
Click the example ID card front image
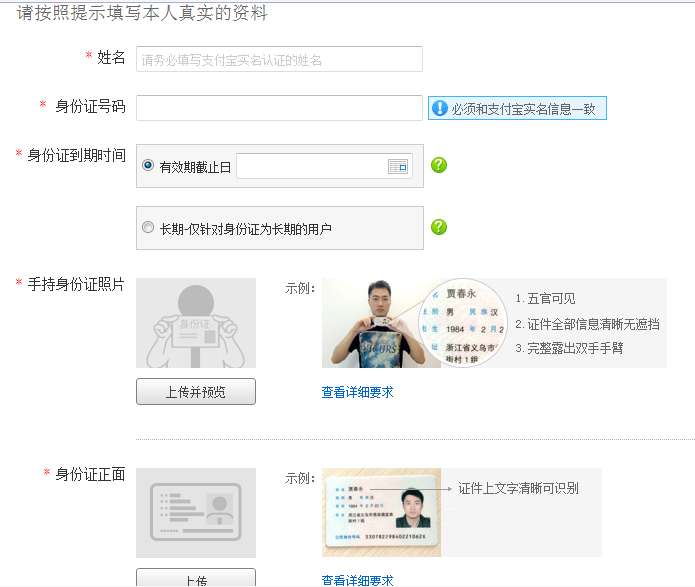click(x=381, y=512)
